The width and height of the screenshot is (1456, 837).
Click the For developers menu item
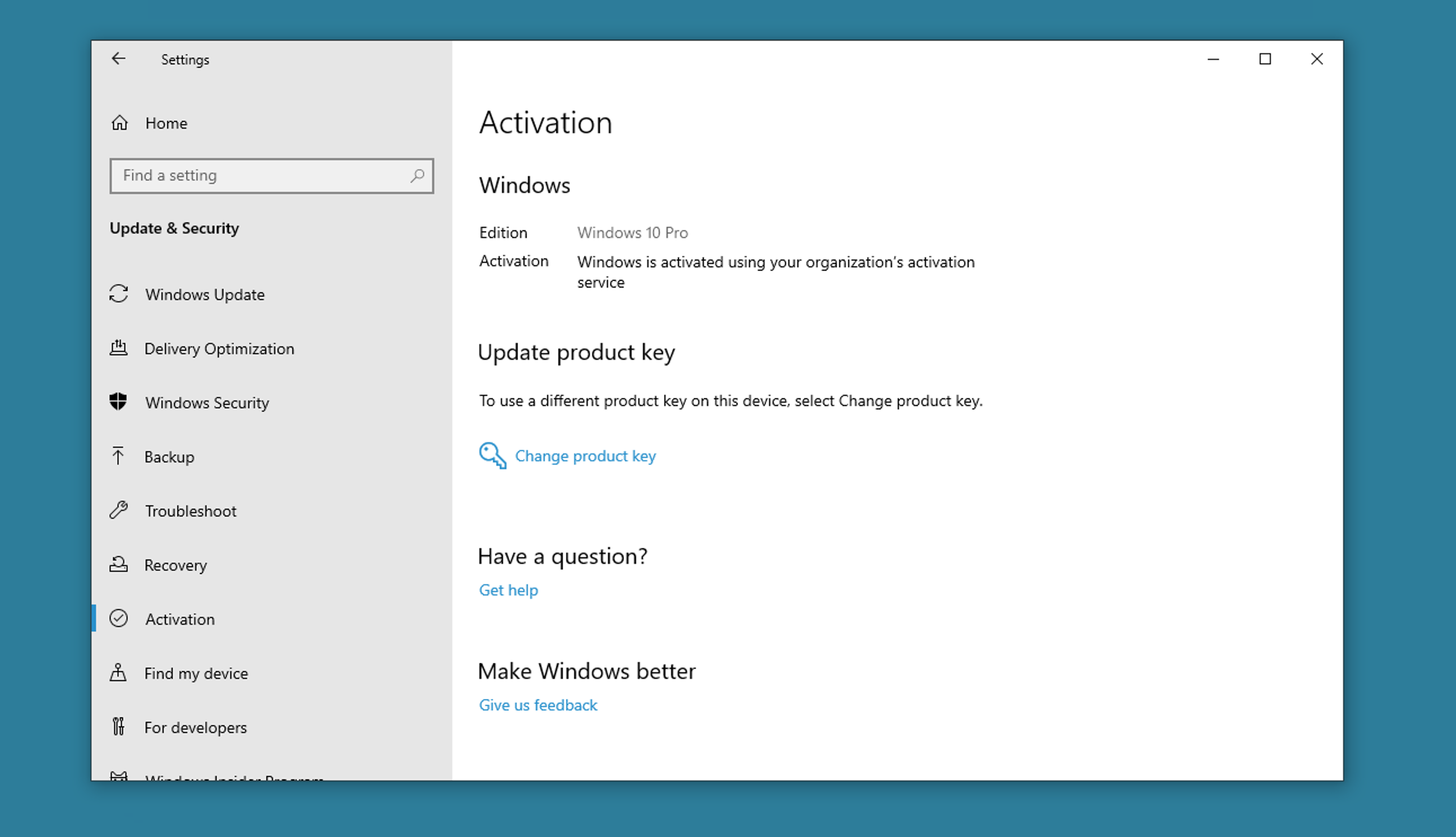point(195,727)
